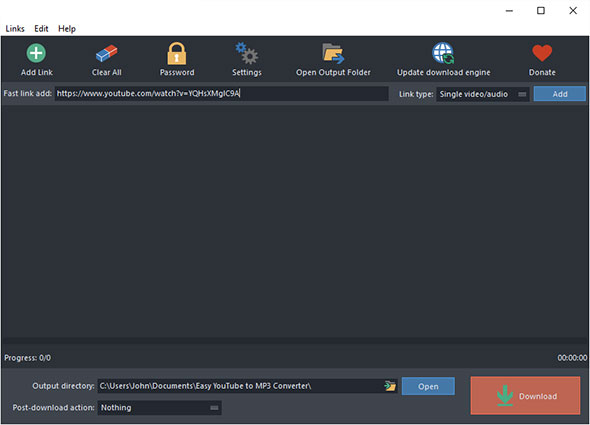Viewport: 590px width, 425px height.
Task: Open the Help menu
Action: pos(67,29)
